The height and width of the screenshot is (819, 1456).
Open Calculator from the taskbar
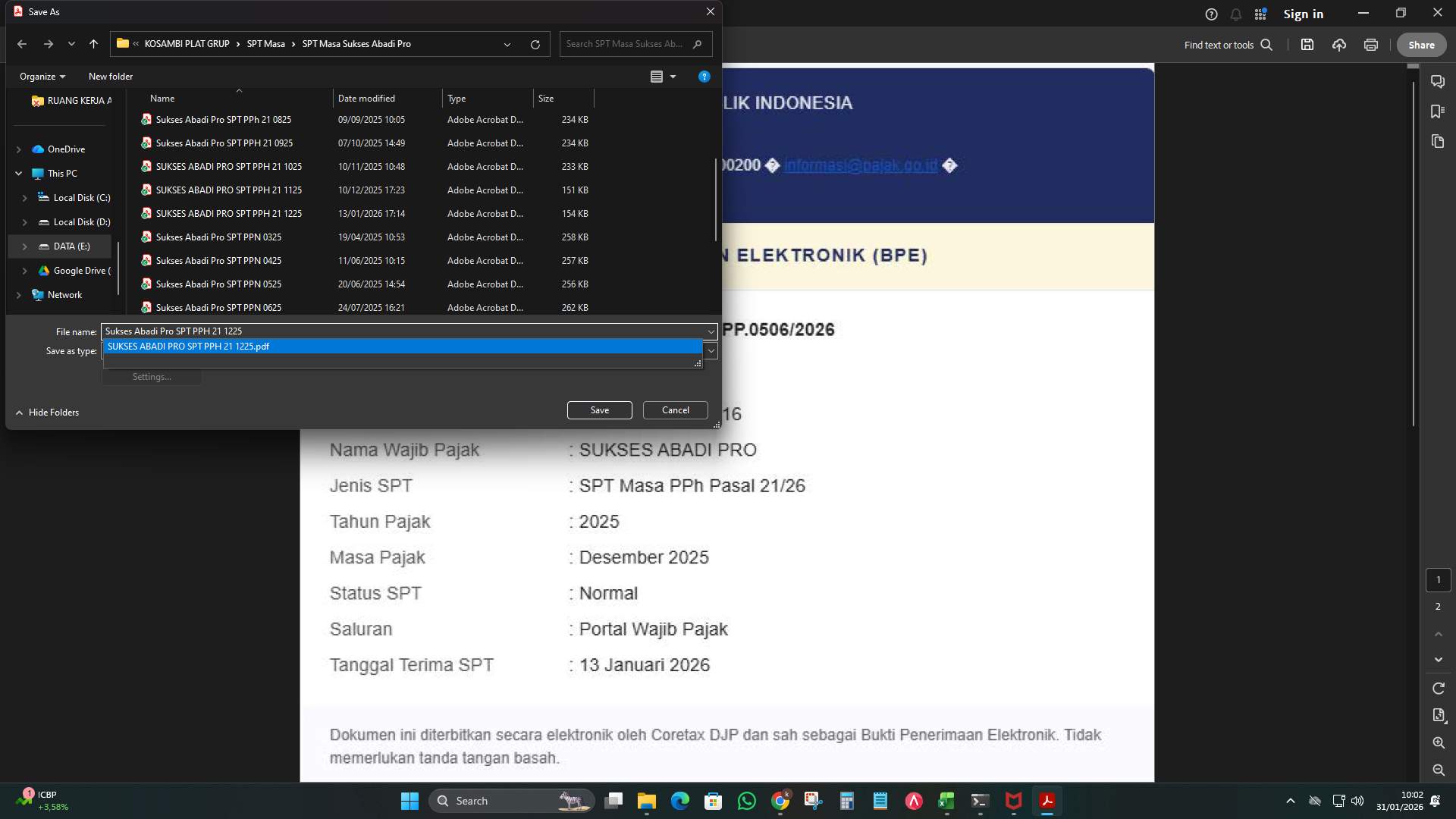846,801
